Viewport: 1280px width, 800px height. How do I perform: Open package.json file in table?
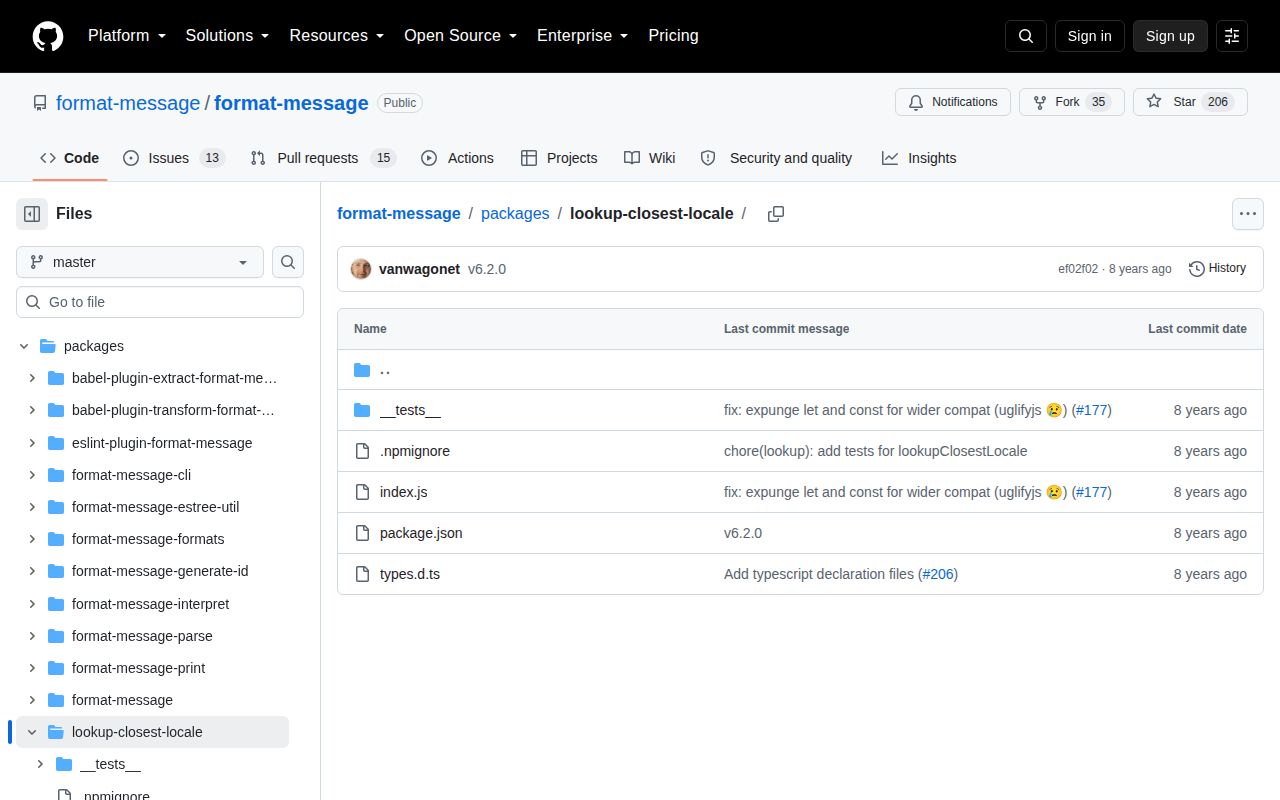click(x=421, y=533)
